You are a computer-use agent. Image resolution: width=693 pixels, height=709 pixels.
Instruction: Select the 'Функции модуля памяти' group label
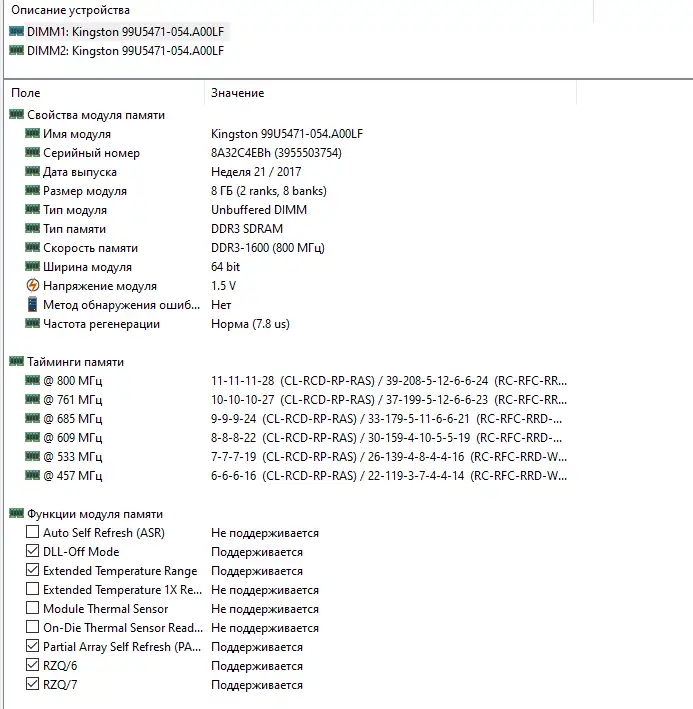[x=95, y=514]
